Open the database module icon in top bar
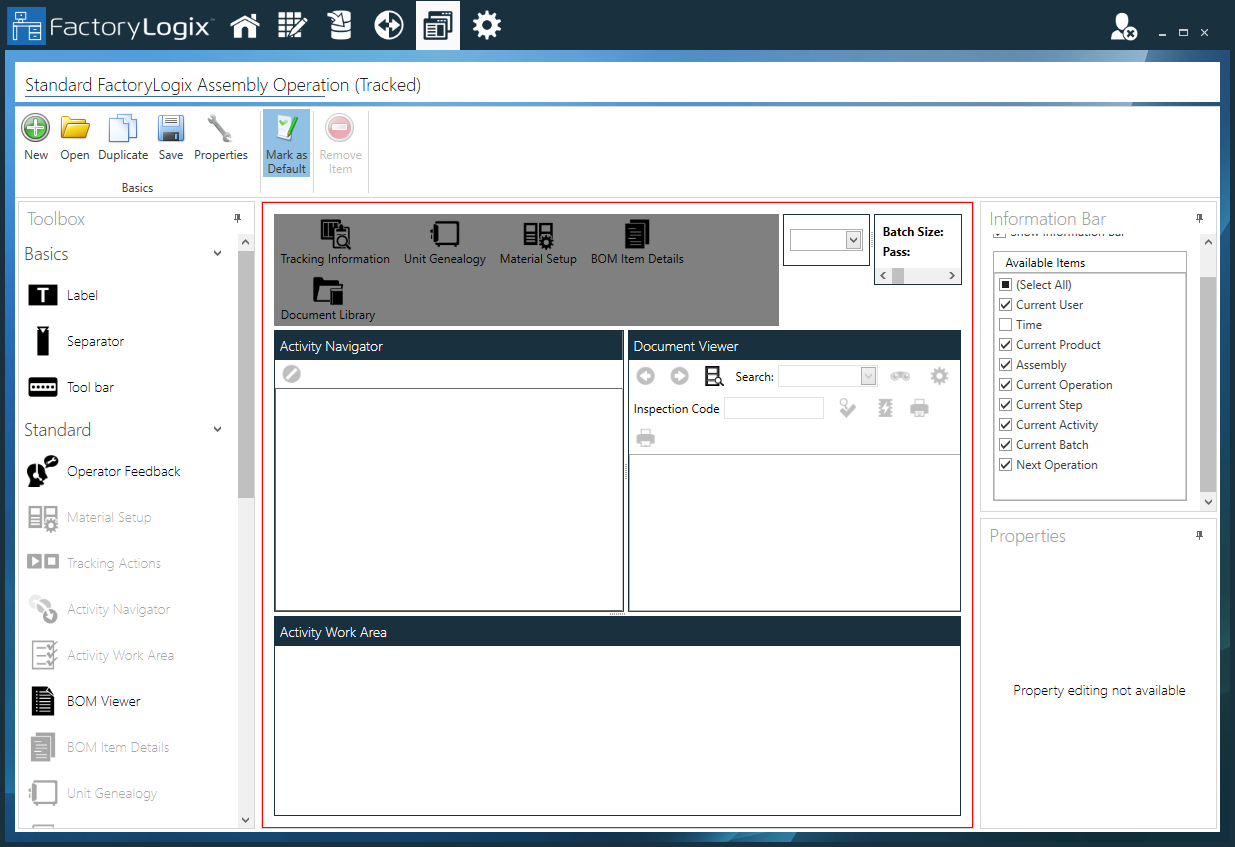The image size is (1235, 847). tap(340, 26)
